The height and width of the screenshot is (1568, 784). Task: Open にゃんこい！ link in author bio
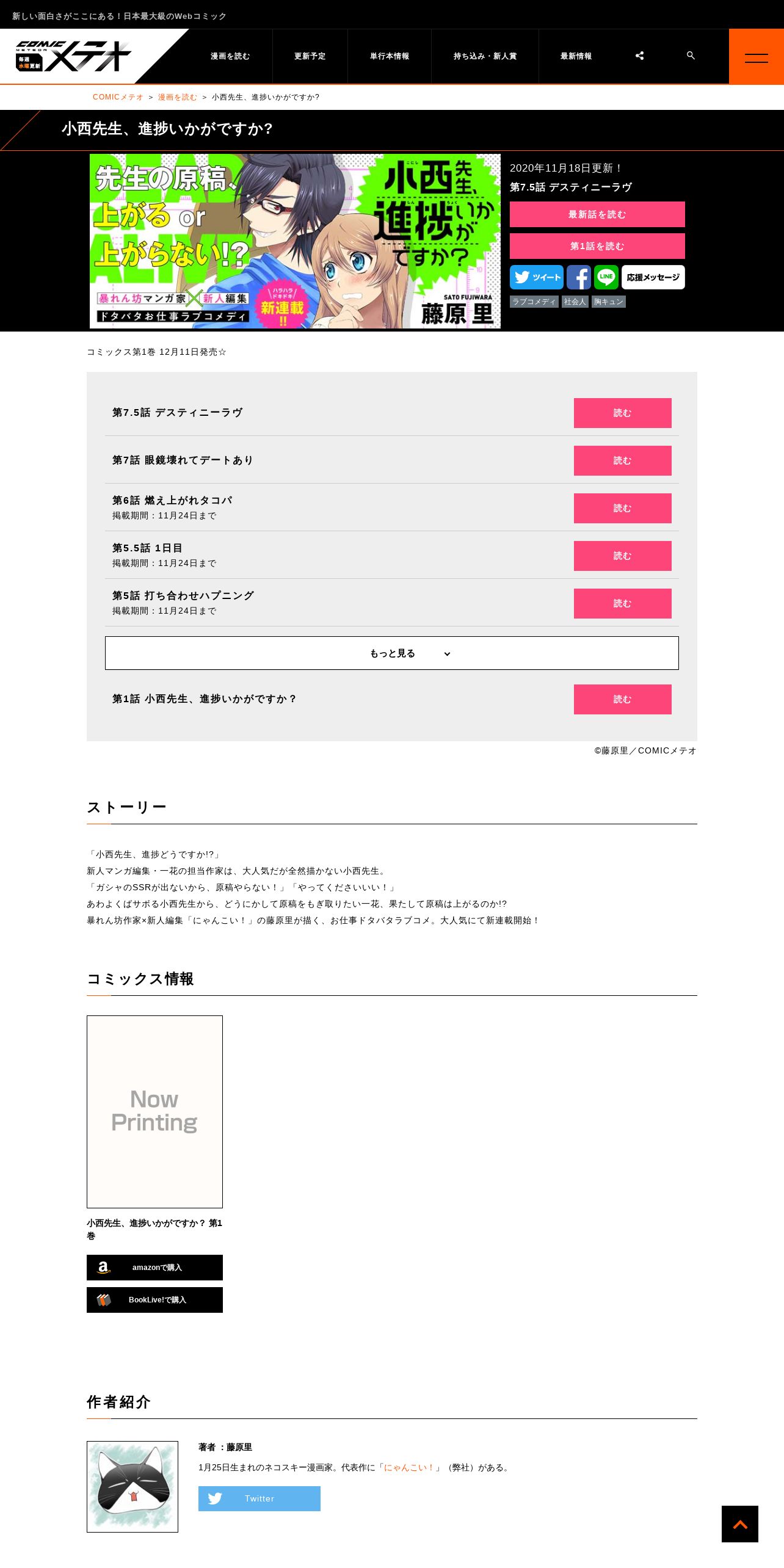[409, 1467]
